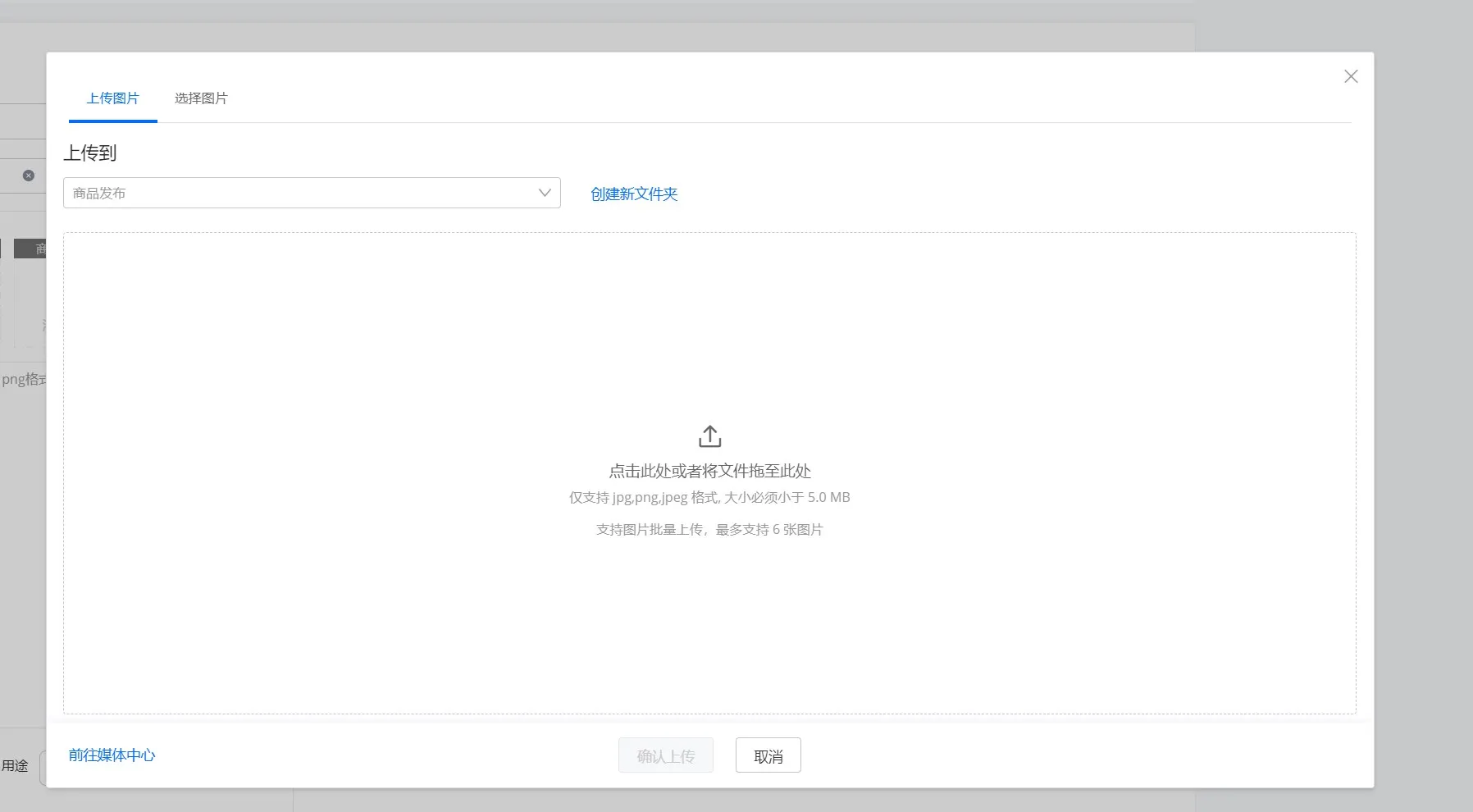Image resolution: width=1473 pixels, height=812 pixels.
Task: Click the 确认上传 button
Action: 666,755
